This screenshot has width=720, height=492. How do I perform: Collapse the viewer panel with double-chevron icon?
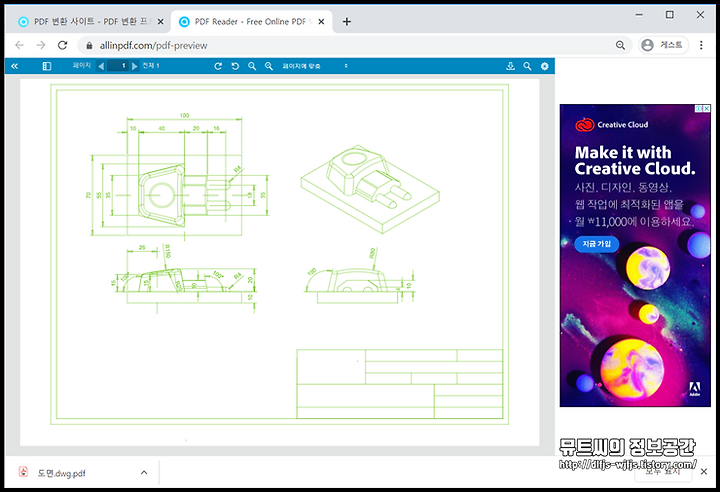15,66
